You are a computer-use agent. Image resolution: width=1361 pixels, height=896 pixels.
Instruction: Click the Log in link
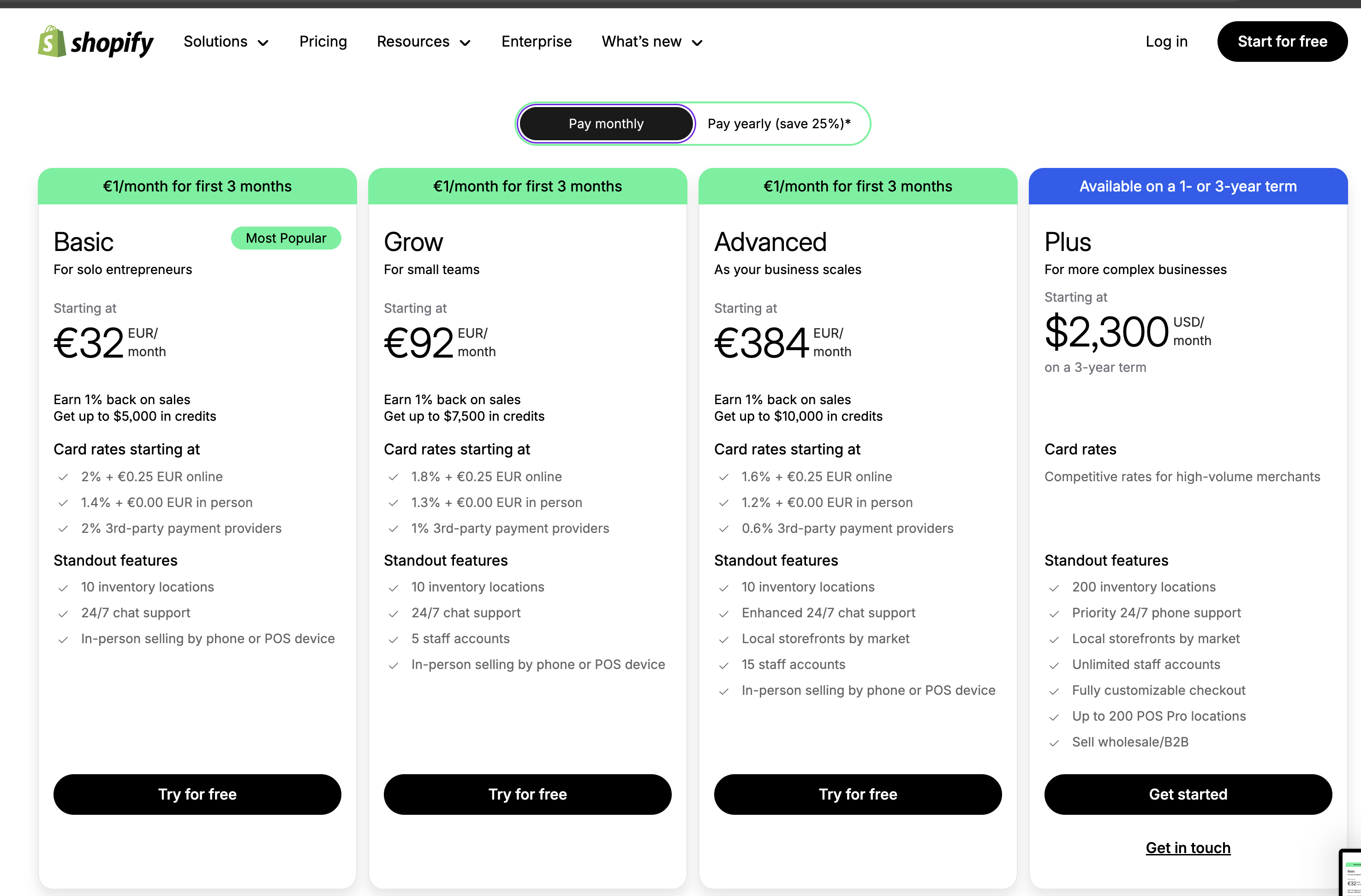pos(1166,42)
